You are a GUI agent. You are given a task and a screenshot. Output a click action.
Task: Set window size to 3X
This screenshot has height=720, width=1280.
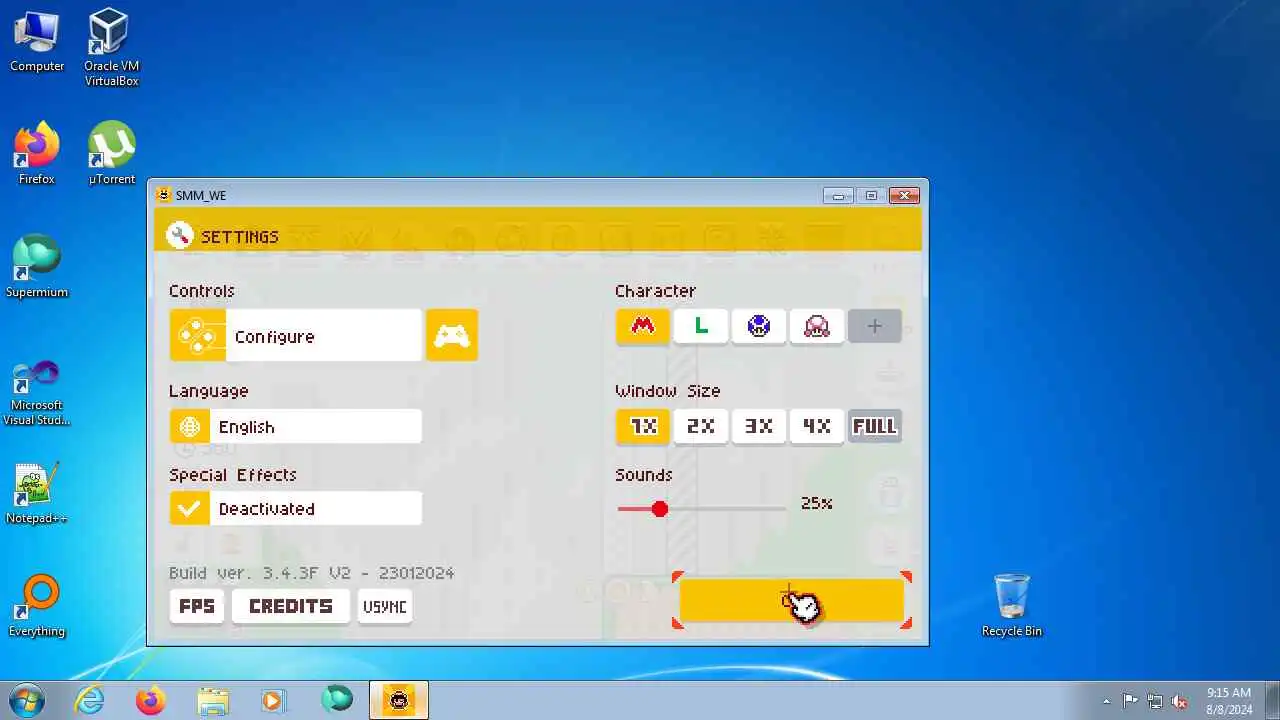(x=758, y=426)
